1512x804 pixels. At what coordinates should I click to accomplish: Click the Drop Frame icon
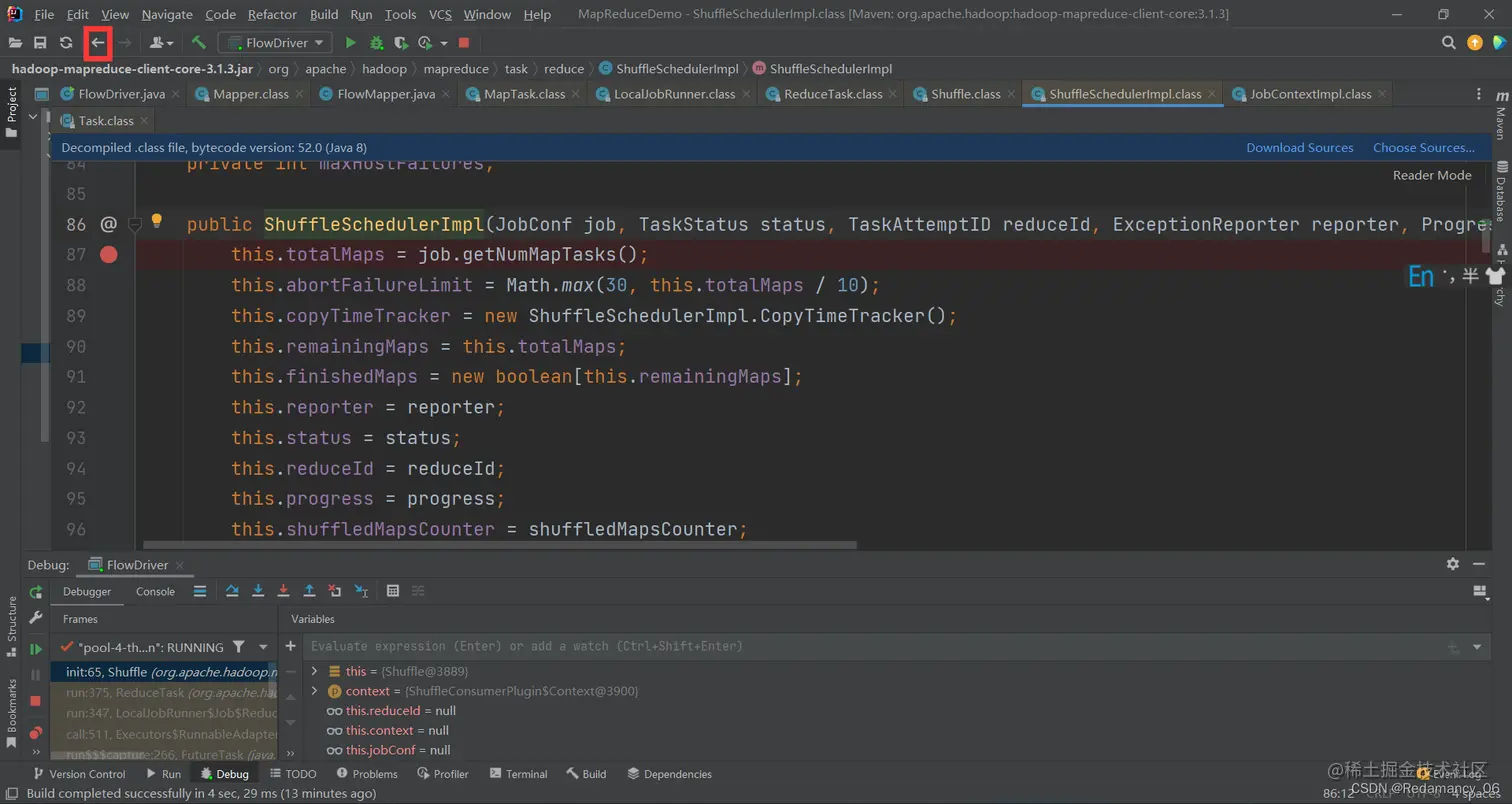pyautogui.click(x=335, y=591)
